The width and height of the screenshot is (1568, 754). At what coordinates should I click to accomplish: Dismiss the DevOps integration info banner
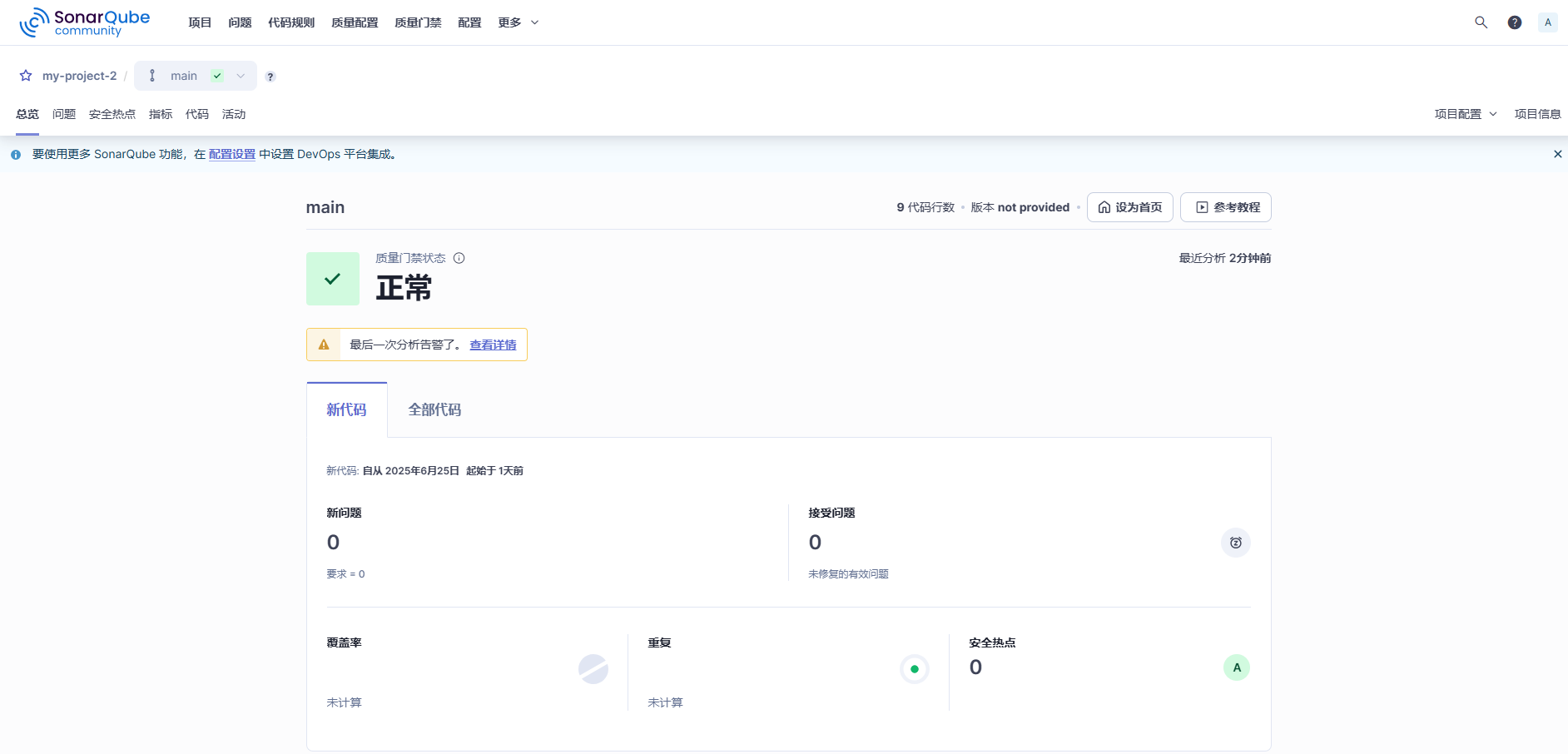tap(1557, 154)
